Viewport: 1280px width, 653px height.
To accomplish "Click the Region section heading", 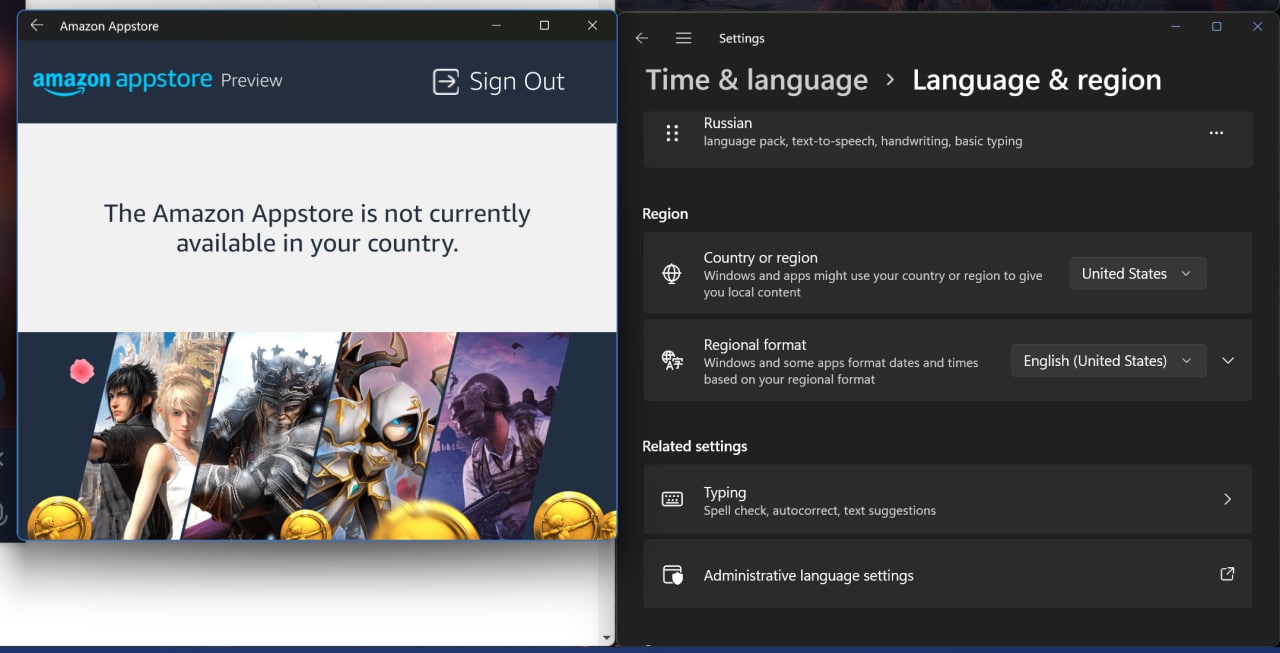I will (665, 214).
